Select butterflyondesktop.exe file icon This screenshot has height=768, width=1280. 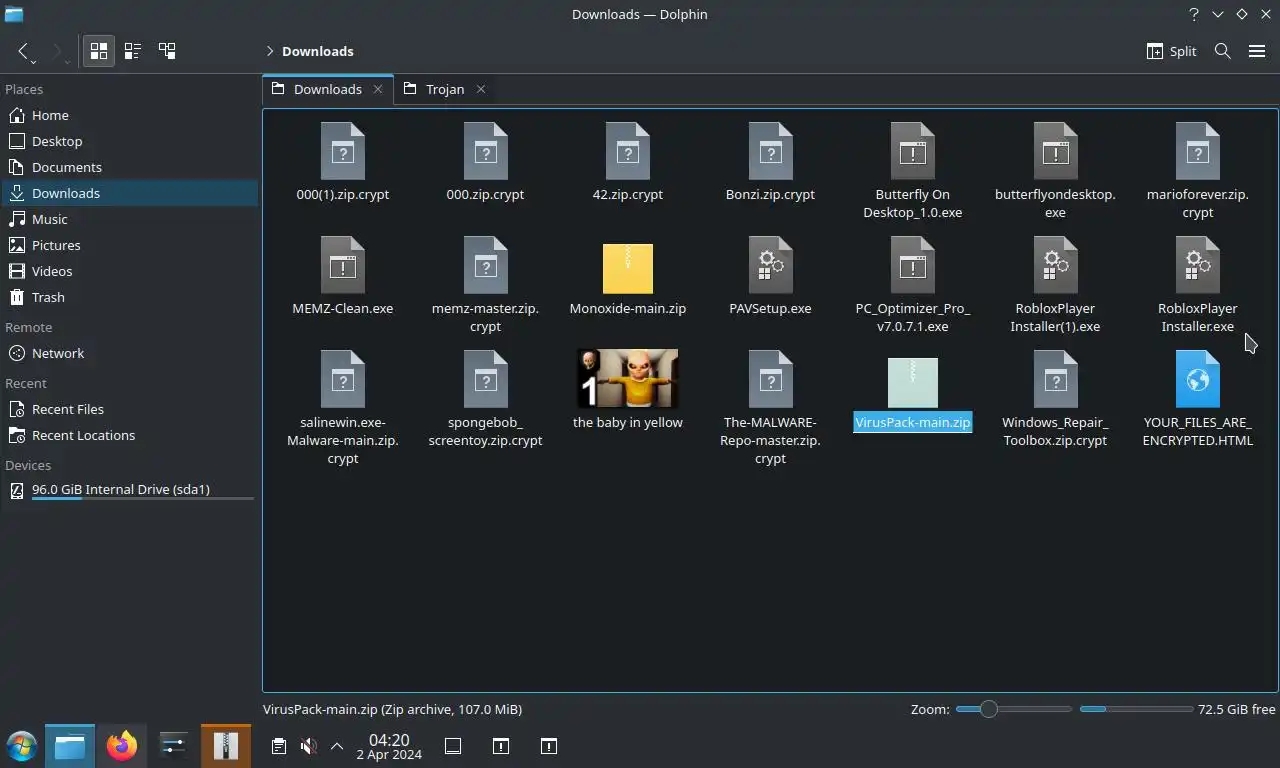[1055, 151]
